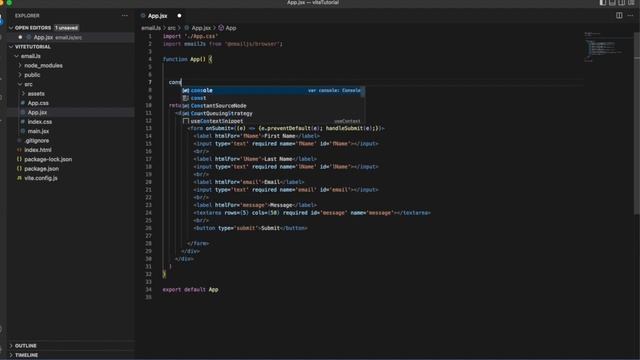Collapse the OPEN EDITORS section
Viewport: 640px width, 360px height.
[11, 28]
